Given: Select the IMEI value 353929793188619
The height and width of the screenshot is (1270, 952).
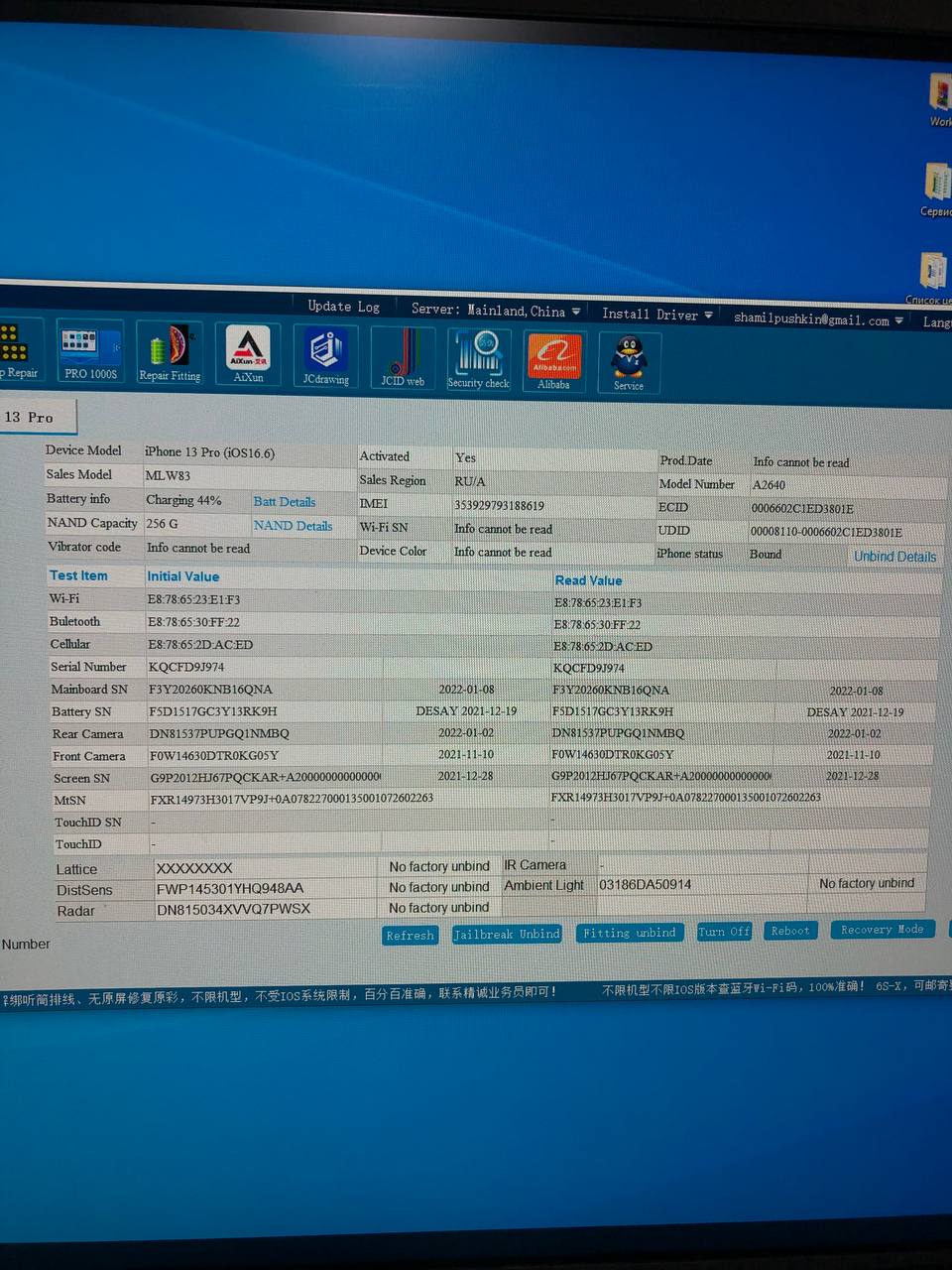Looking at the screenshot, I should tap(499, 506).
